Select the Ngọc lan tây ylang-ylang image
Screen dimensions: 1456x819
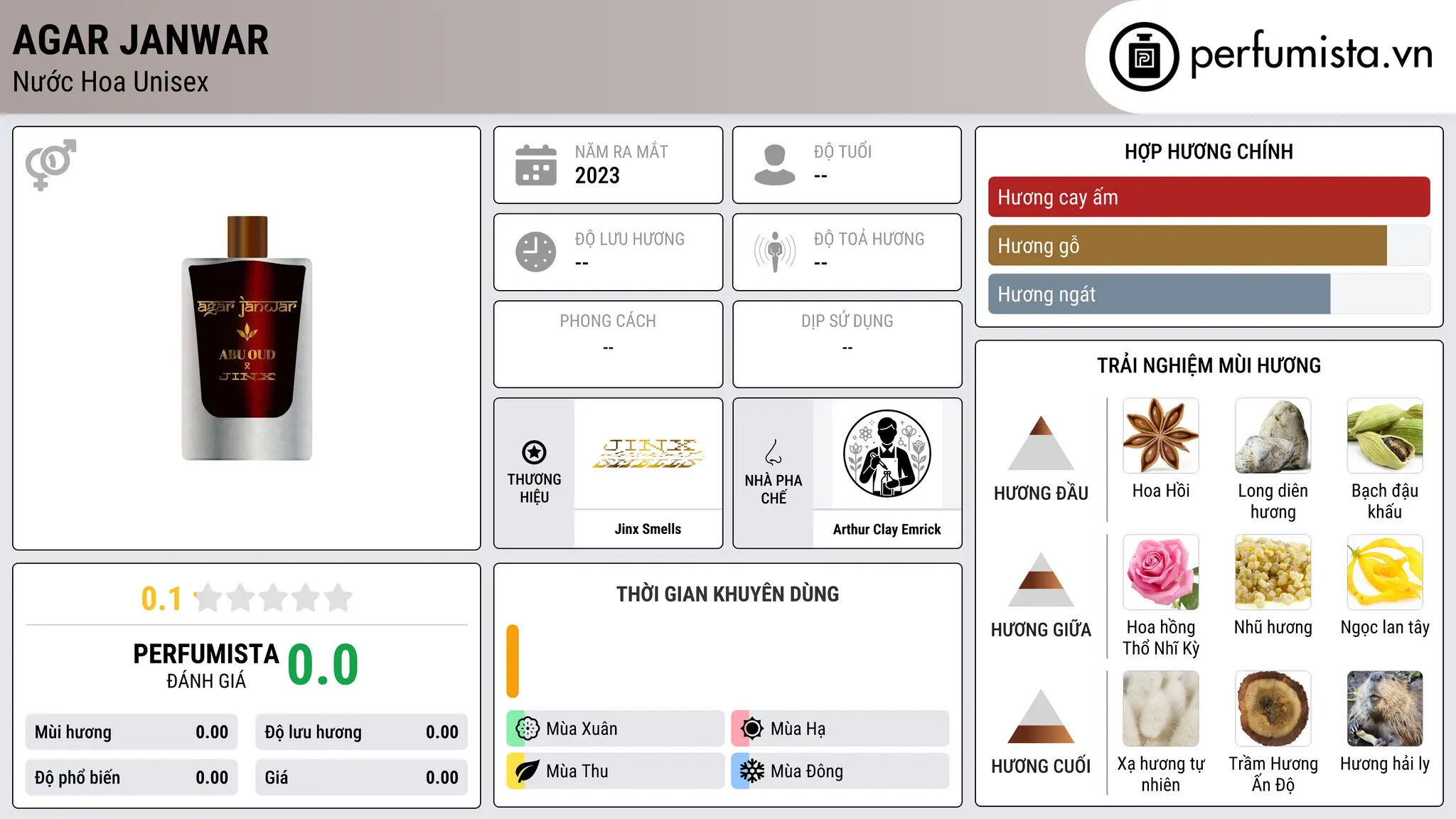(1385, 572)
